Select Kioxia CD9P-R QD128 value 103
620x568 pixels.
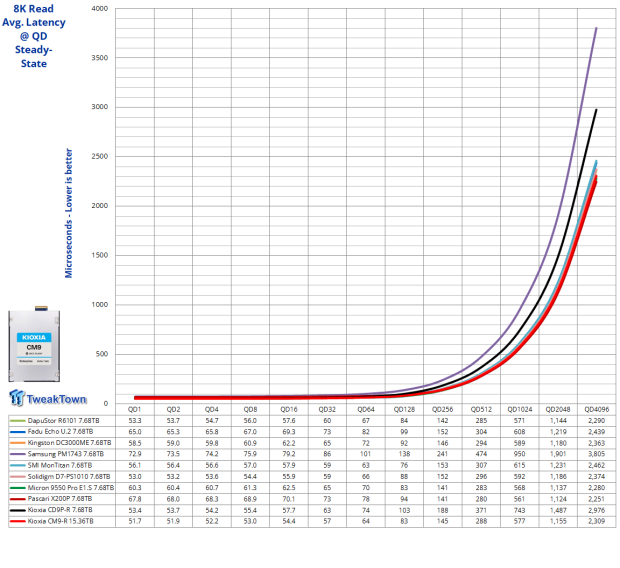coord(404,510)
